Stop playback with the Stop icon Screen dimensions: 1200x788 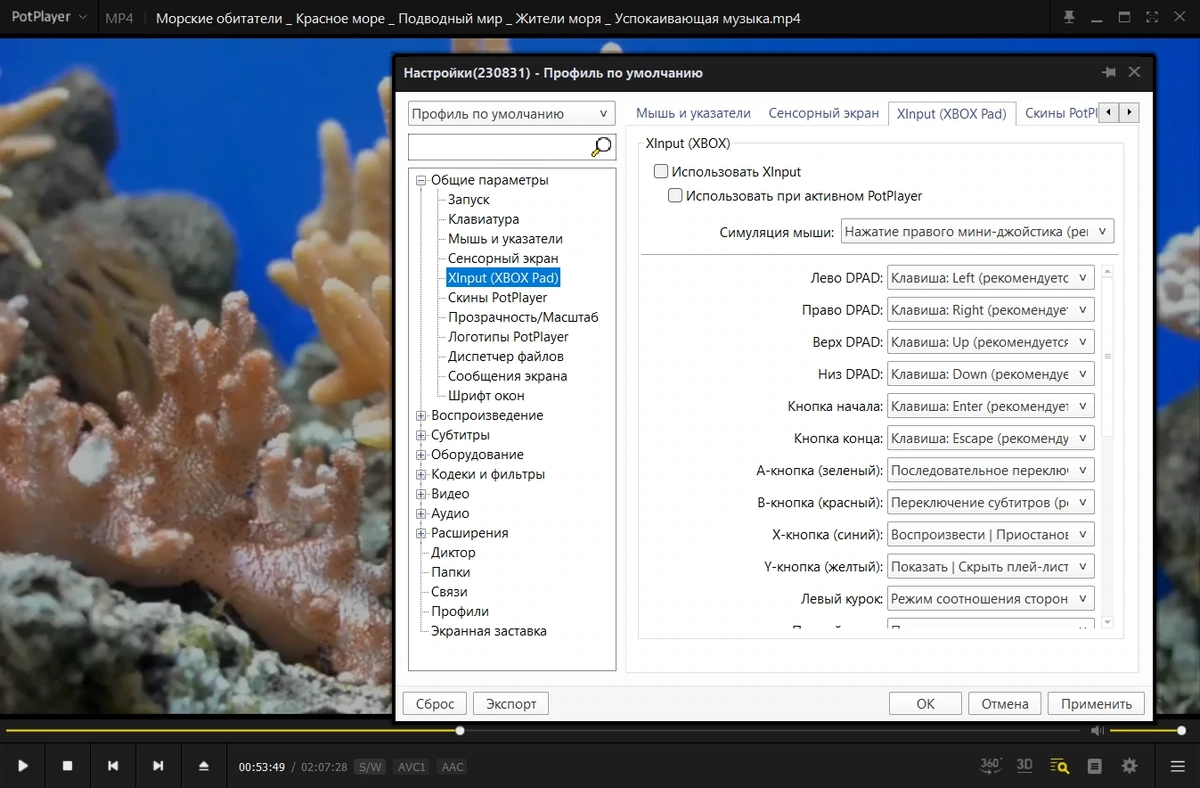(x=68, y=766)
